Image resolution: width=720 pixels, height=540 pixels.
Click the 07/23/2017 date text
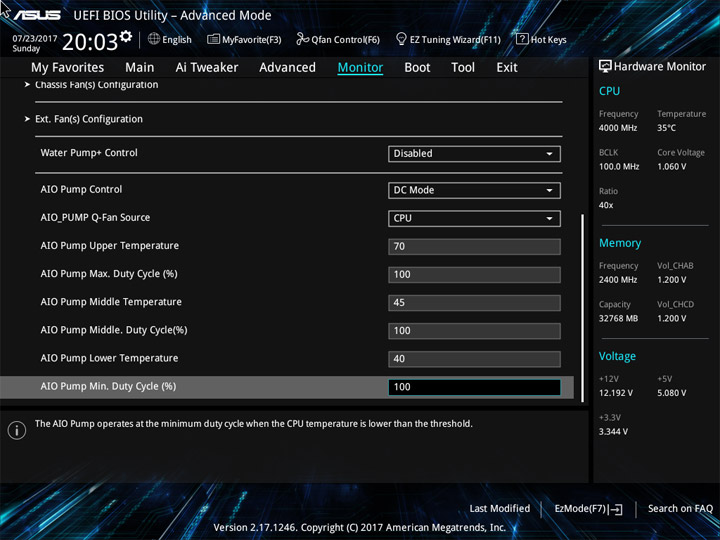(34, 39)
